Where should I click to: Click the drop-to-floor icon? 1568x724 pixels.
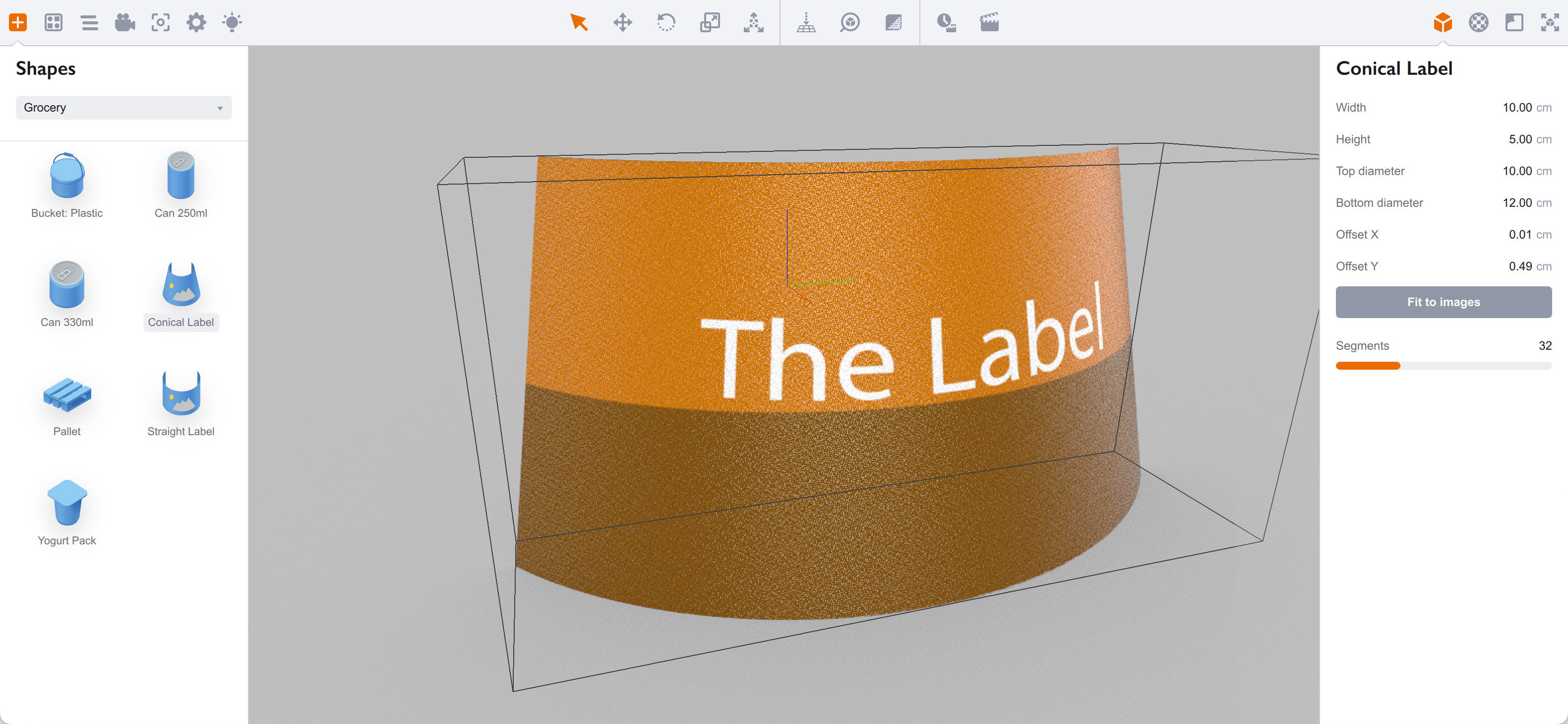tap(806, 22)
